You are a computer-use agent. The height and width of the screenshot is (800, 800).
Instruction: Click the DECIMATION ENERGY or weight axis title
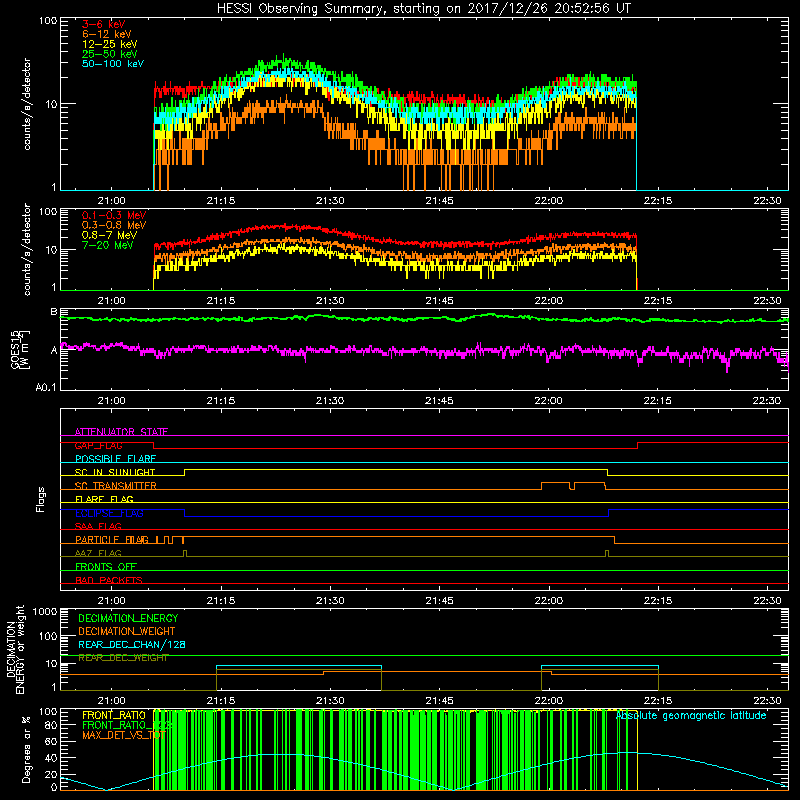click(x=15, y=649)
